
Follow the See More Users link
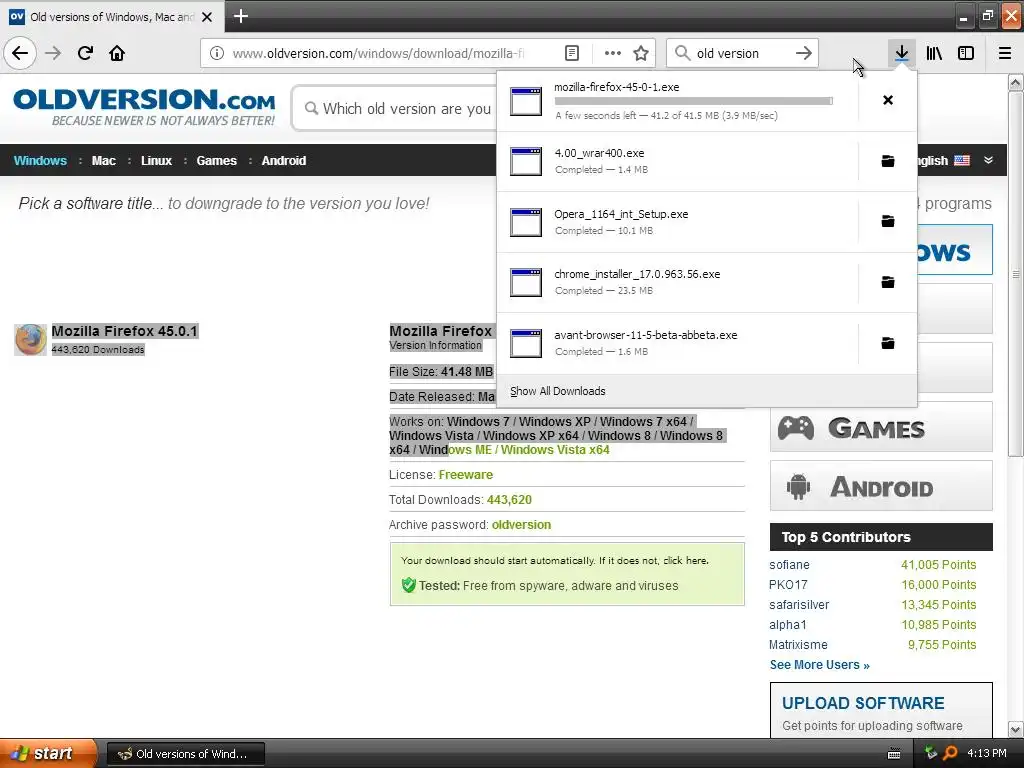[820, 665]
